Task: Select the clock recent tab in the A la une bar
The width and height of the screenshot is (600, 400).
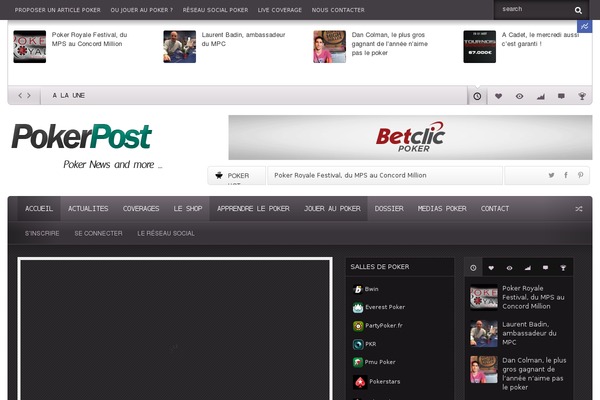Action: tap(477, 96)
